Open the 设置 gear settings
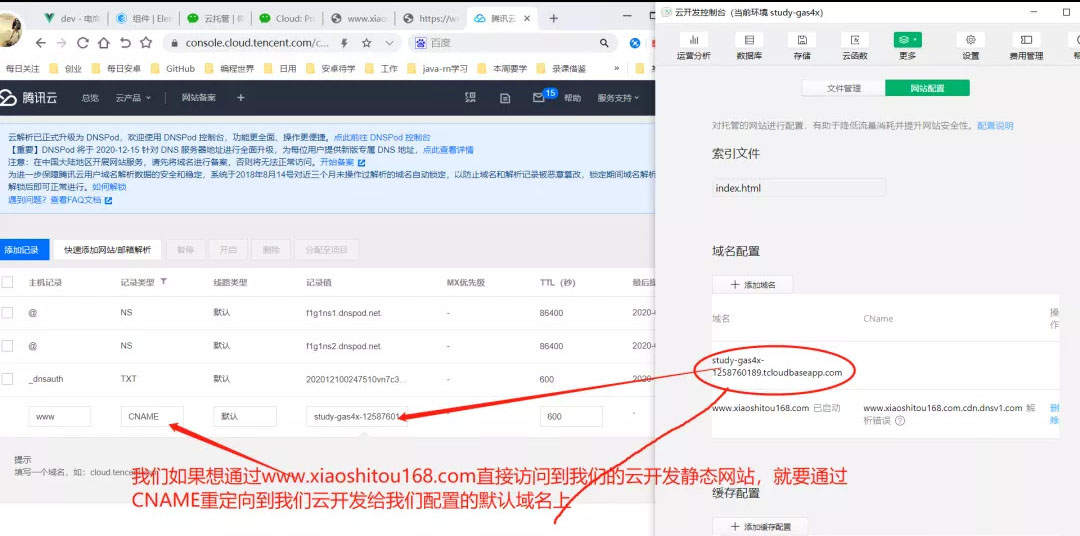1080x536 pixels. point(970,46)
